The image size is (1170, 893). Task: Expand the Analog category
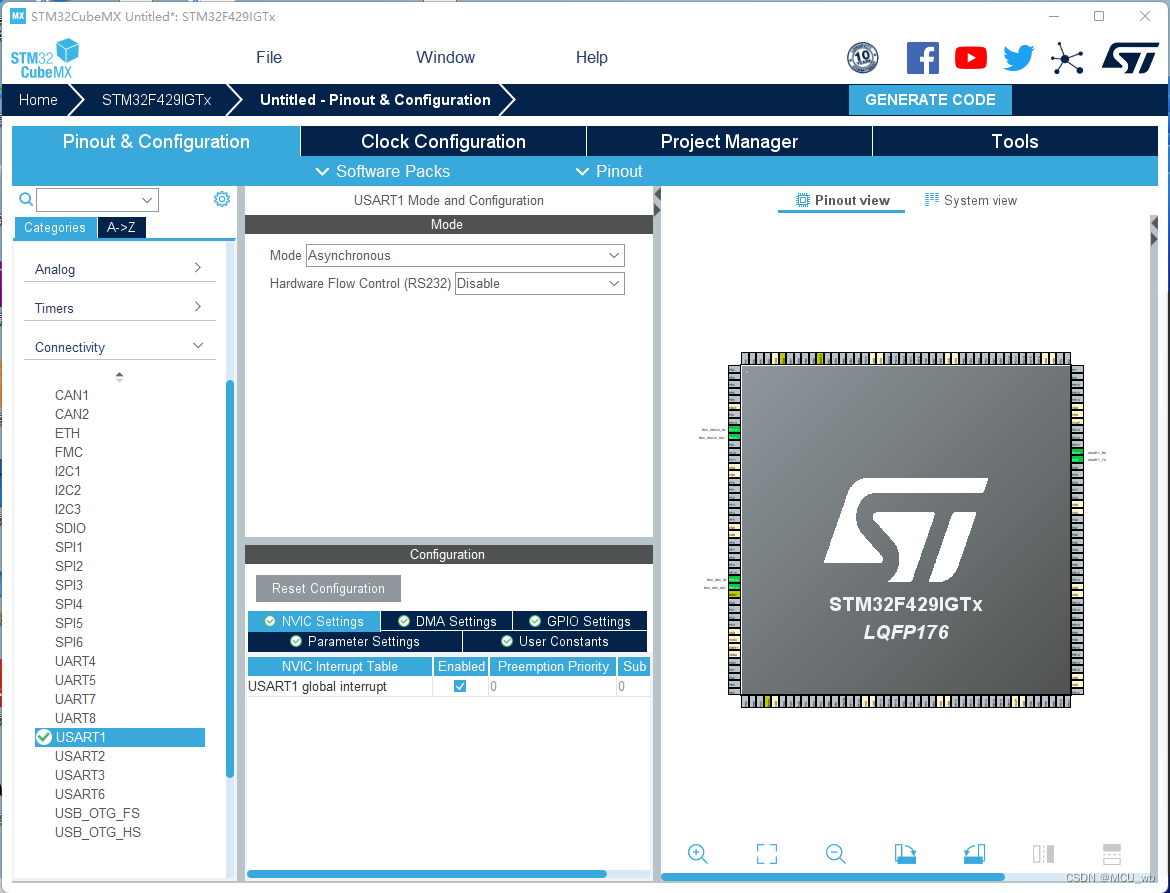click(x=119, y=269)
